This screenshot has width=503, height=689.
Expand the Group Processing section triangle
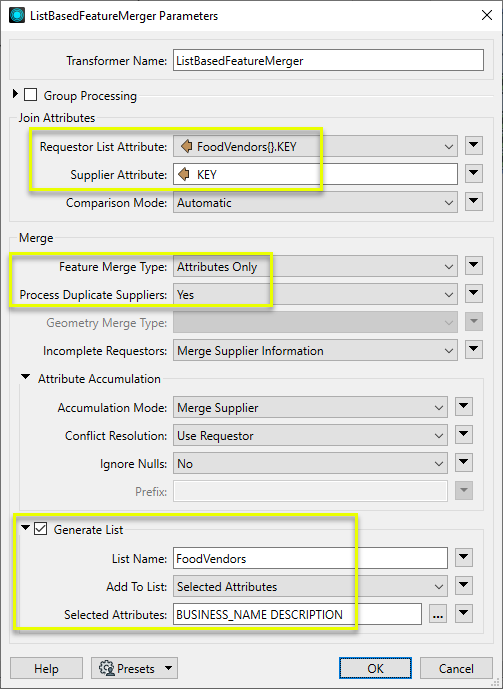tap(15, 94)
